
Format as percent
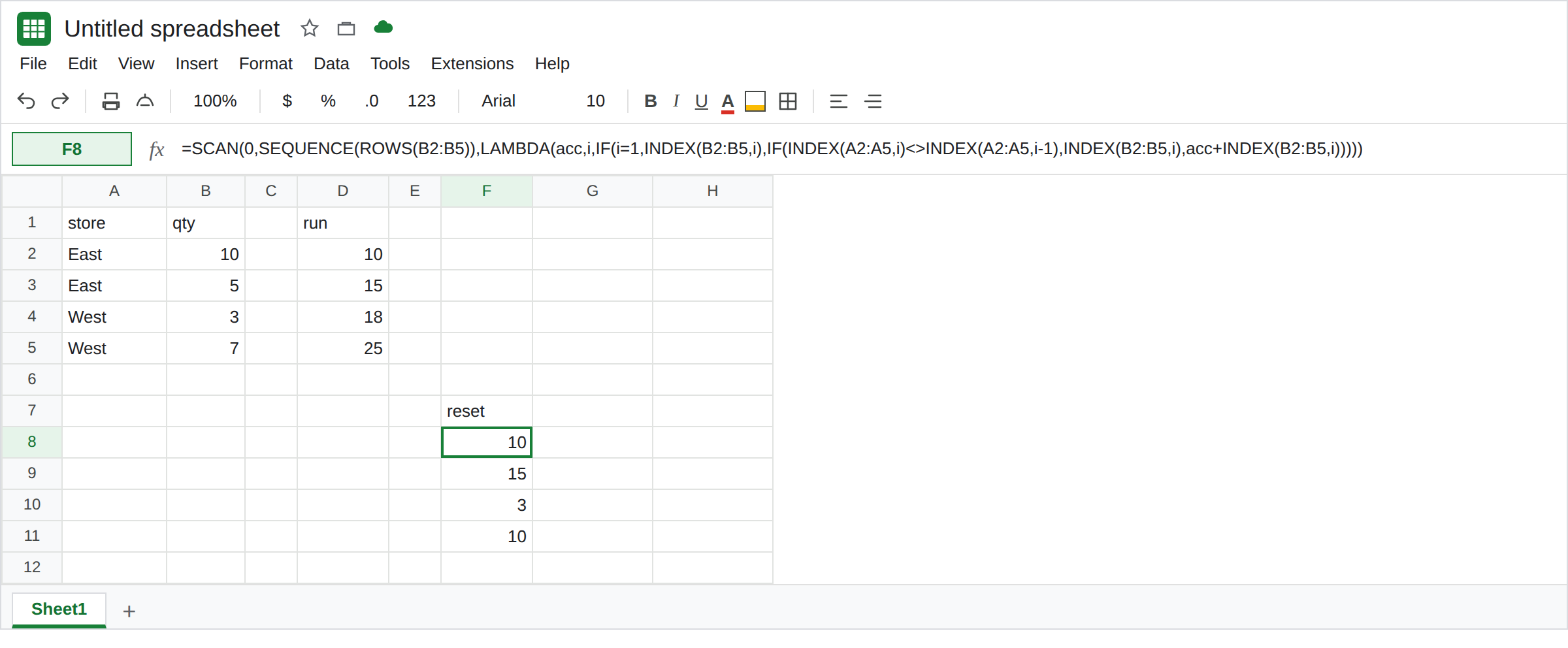point(328,101)
